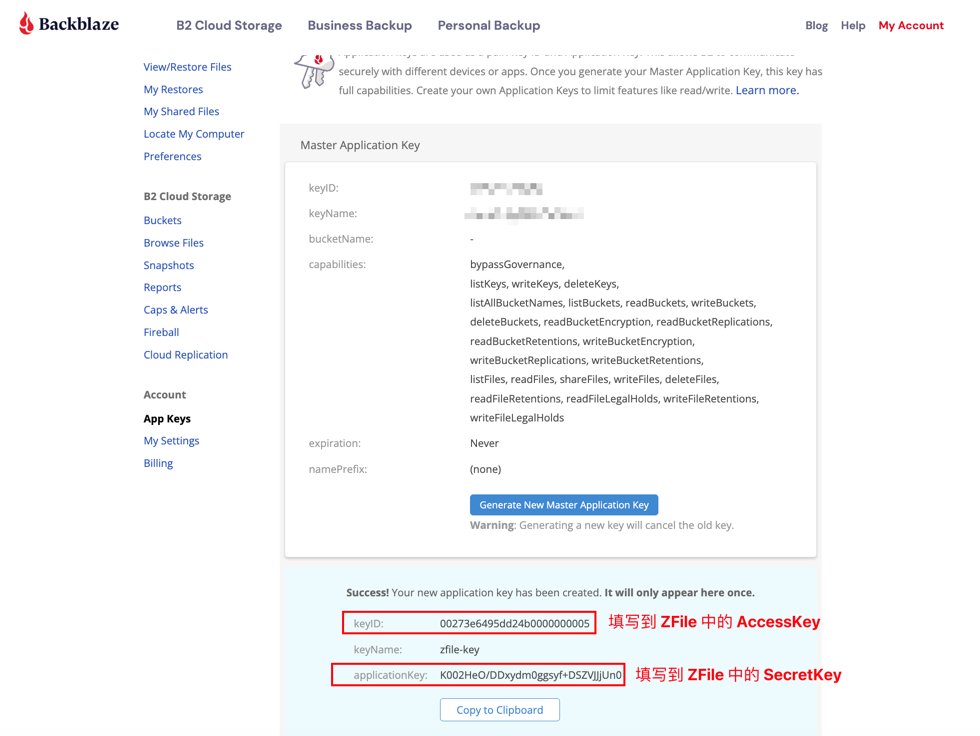Go to the Blog page

click(x=816, y=26)
